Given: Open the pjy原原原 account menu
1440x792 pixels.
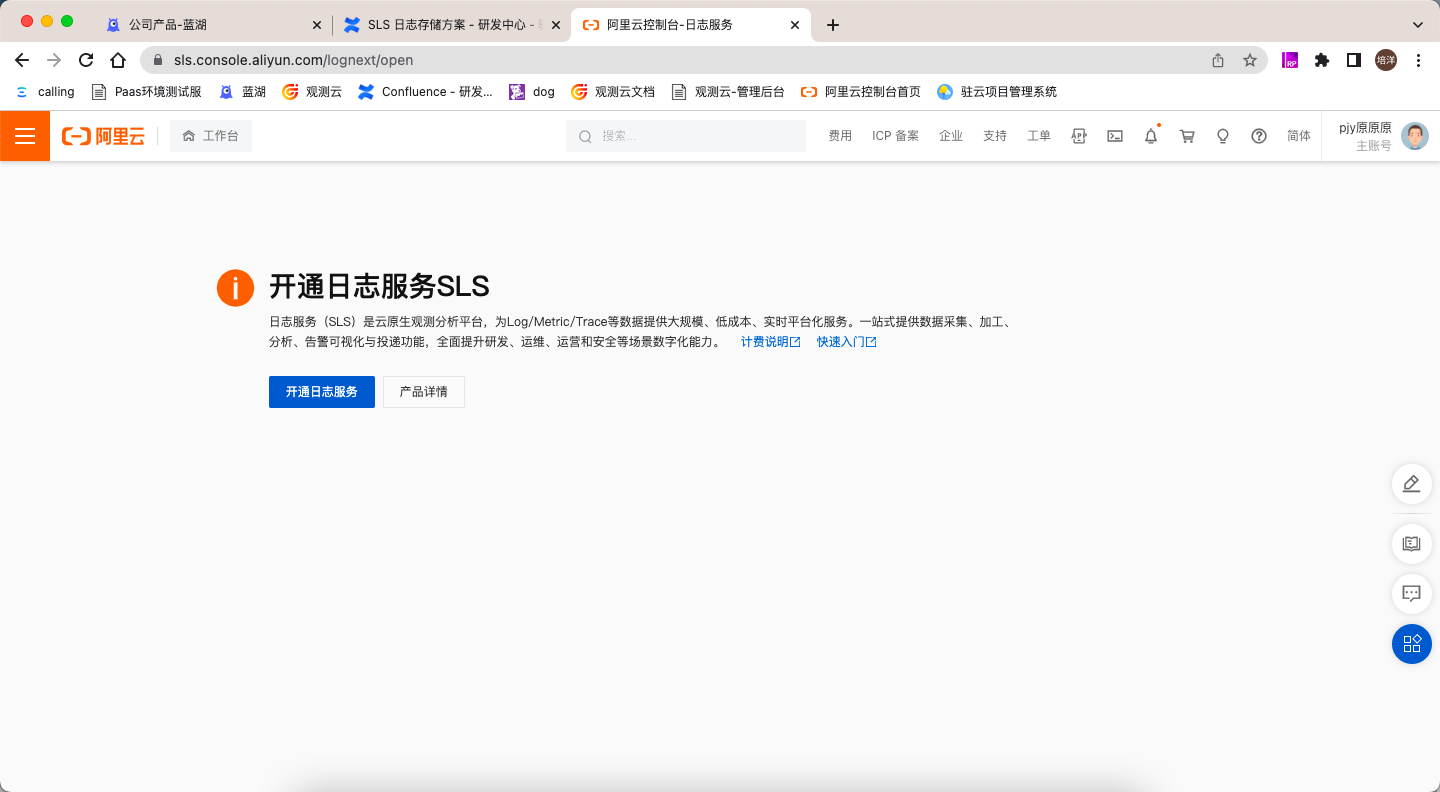Looking at the screenshot, I should point(1365,136).
